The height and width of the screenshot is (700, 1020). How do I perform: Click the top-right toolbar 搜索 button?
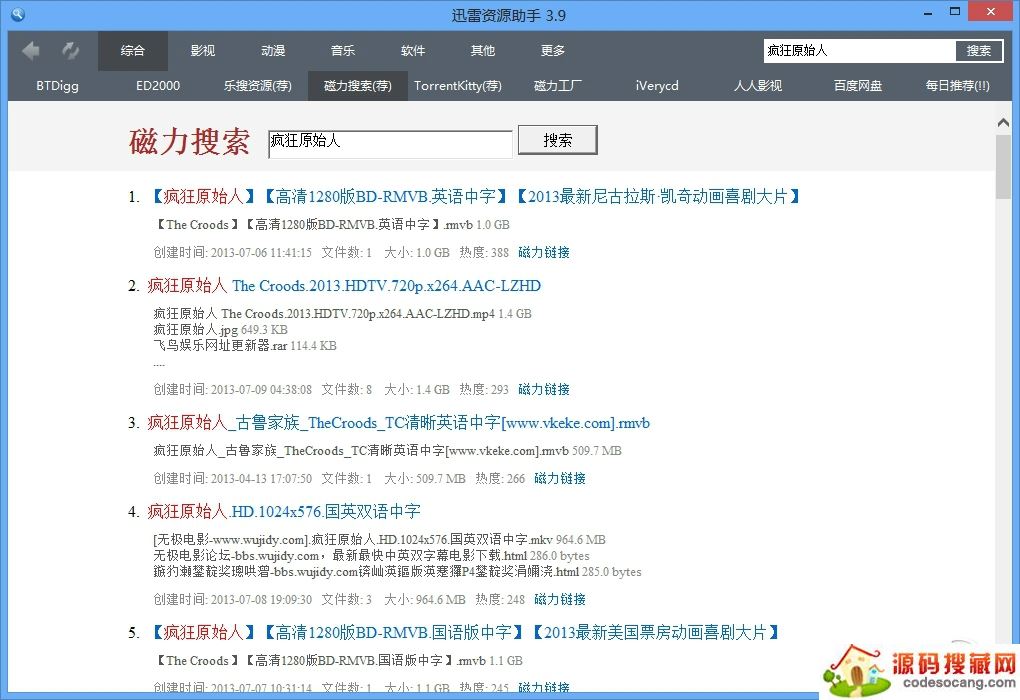click(x=979, y=51)
